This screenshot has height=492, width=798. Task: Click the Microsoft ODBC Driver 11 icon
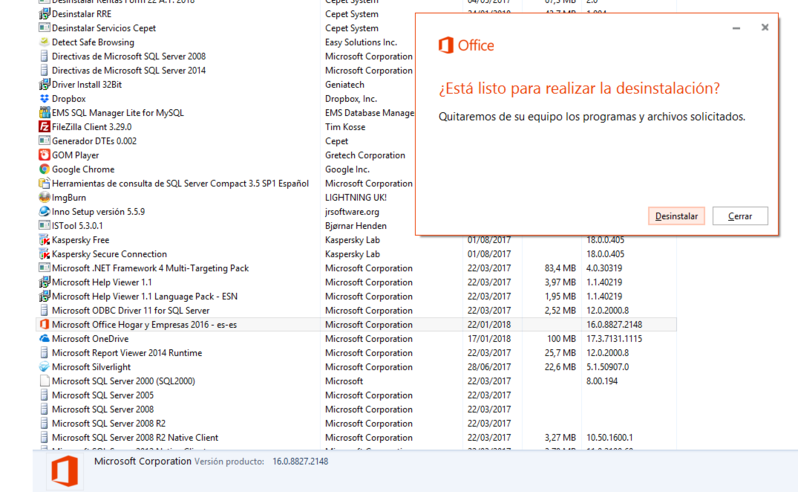(x=44, y=310)
